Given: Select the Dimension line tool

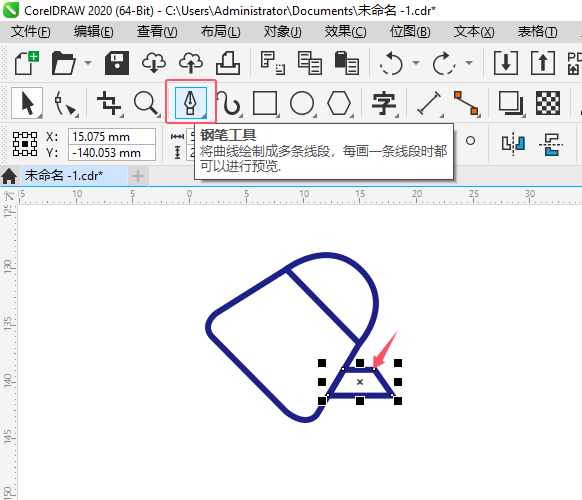Looking at the screenshot, I should coord(429,103).
